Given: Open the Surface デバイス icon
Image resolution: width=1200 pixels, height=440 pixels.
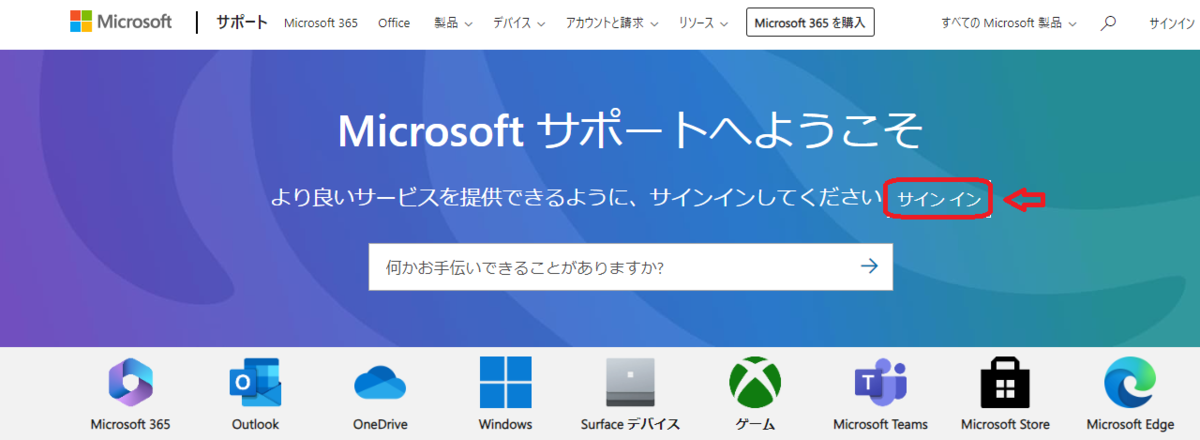Looking at the screenshot, I should coord(630,382).
